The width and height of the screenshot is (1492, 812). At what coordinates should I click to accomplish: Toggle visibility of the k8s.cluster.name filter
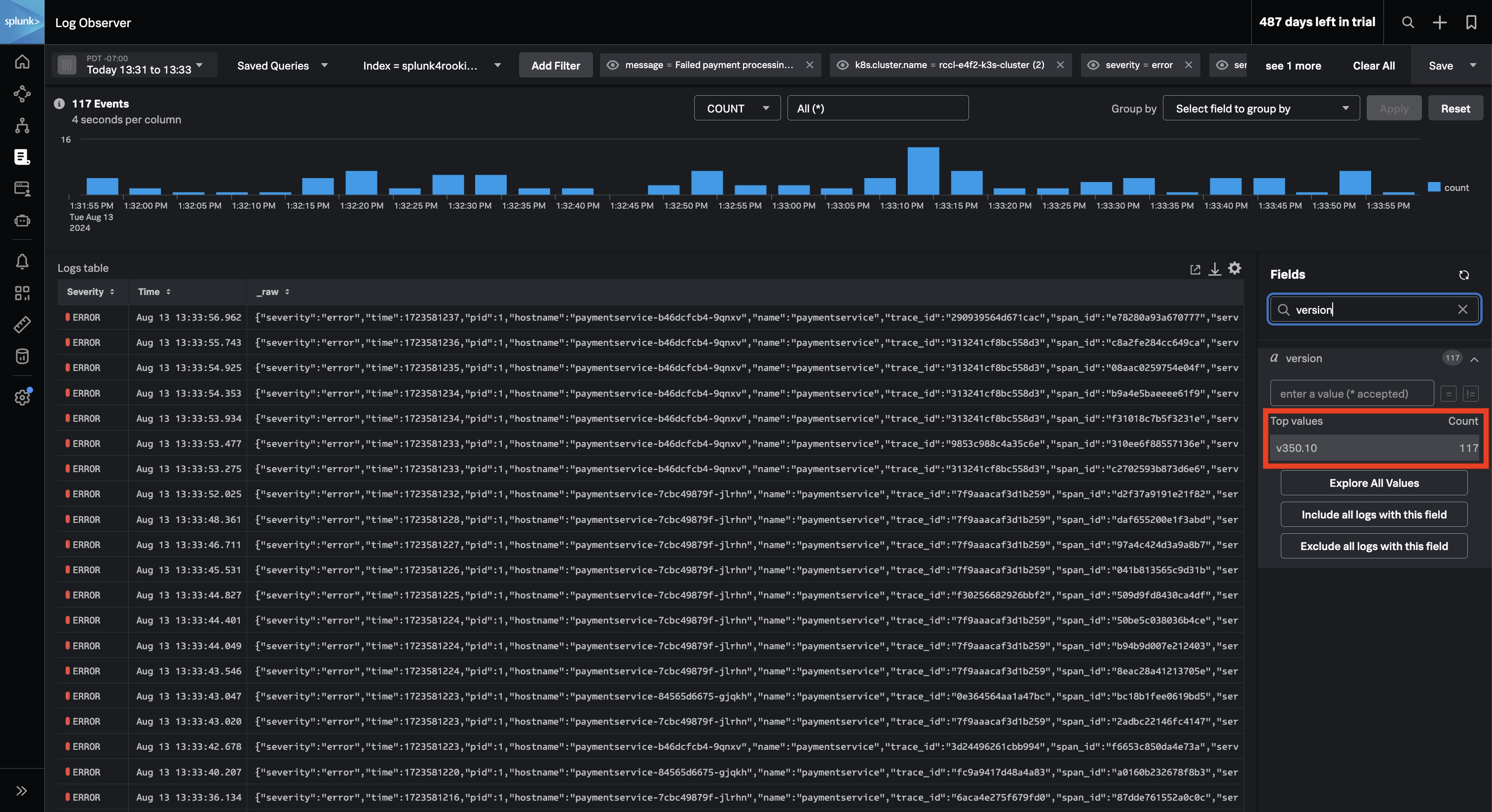843,65
